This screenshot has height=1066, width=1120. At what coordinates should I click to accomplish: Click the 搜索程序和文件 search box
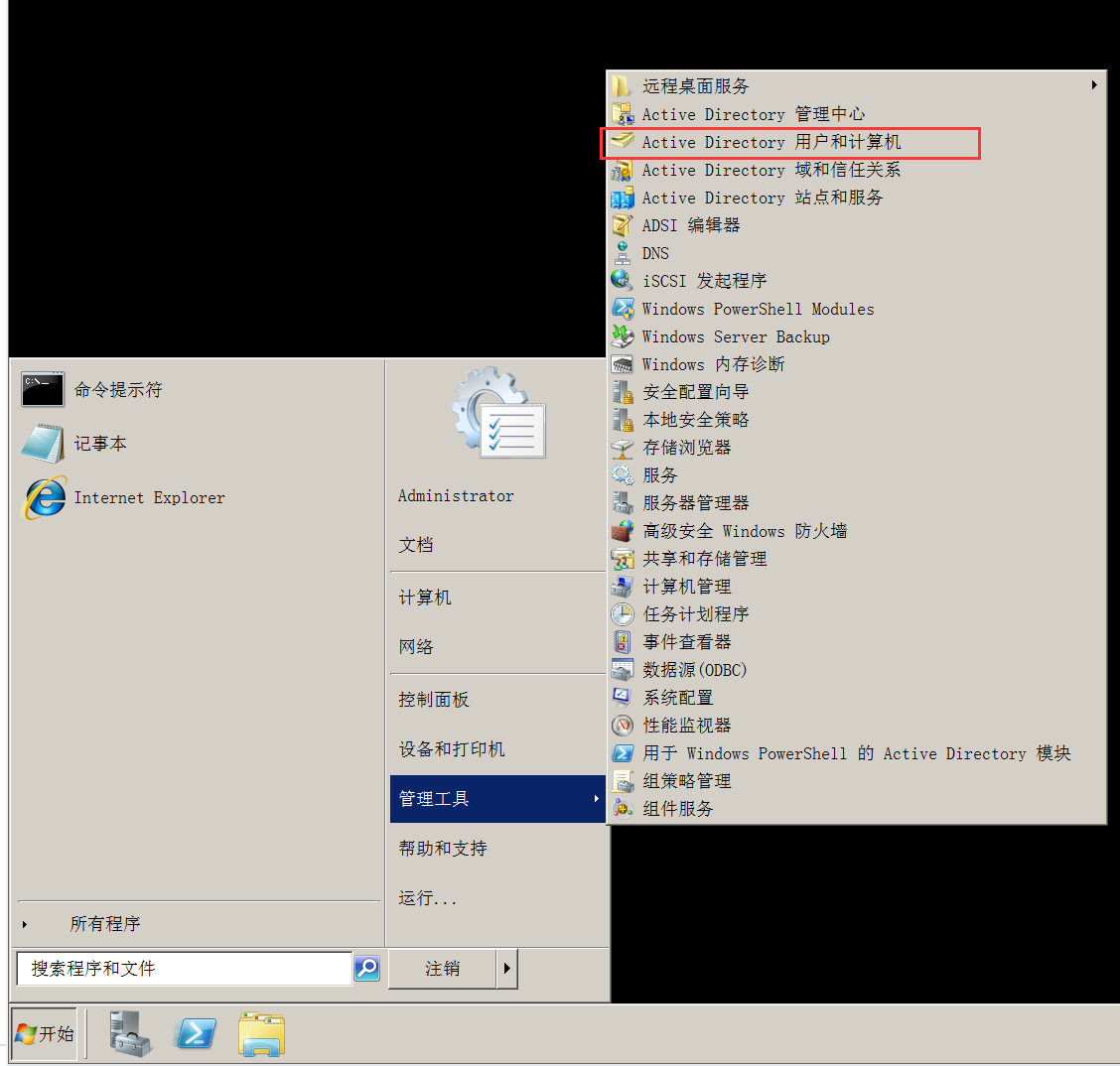click(185, 968)
